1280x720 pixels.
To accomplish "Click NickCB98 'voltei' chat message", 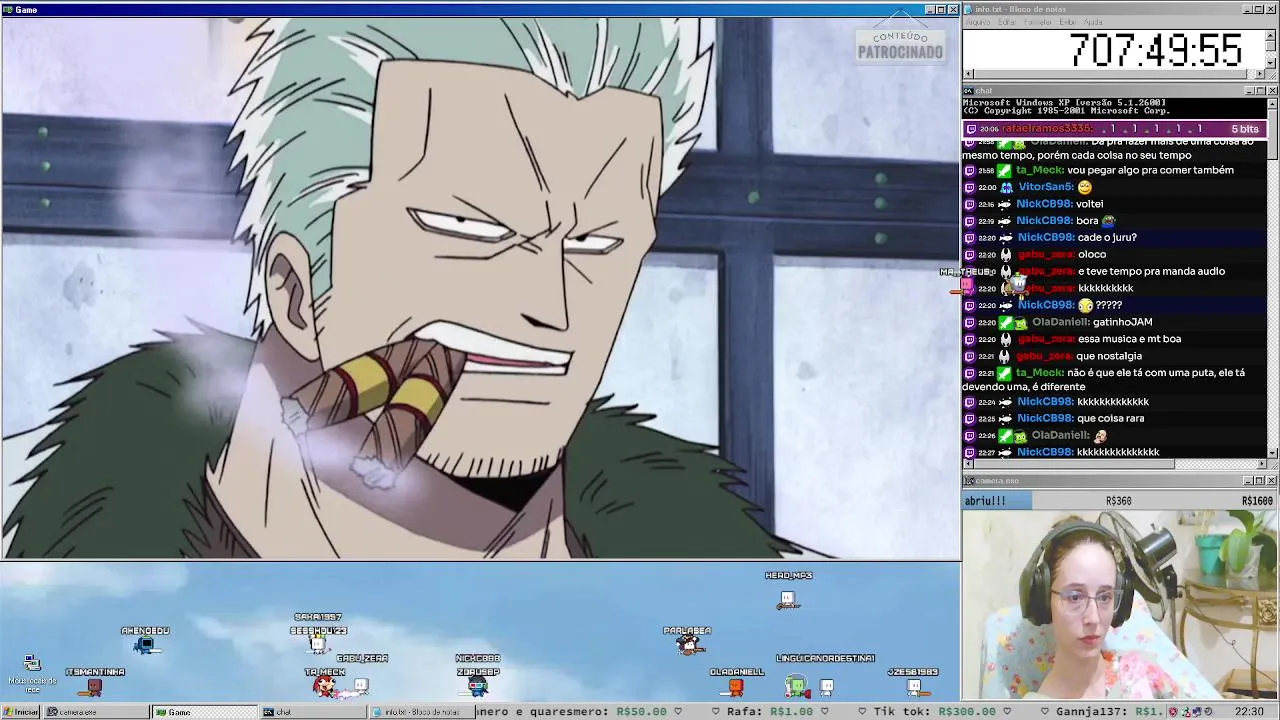I will pos(1089,204).
